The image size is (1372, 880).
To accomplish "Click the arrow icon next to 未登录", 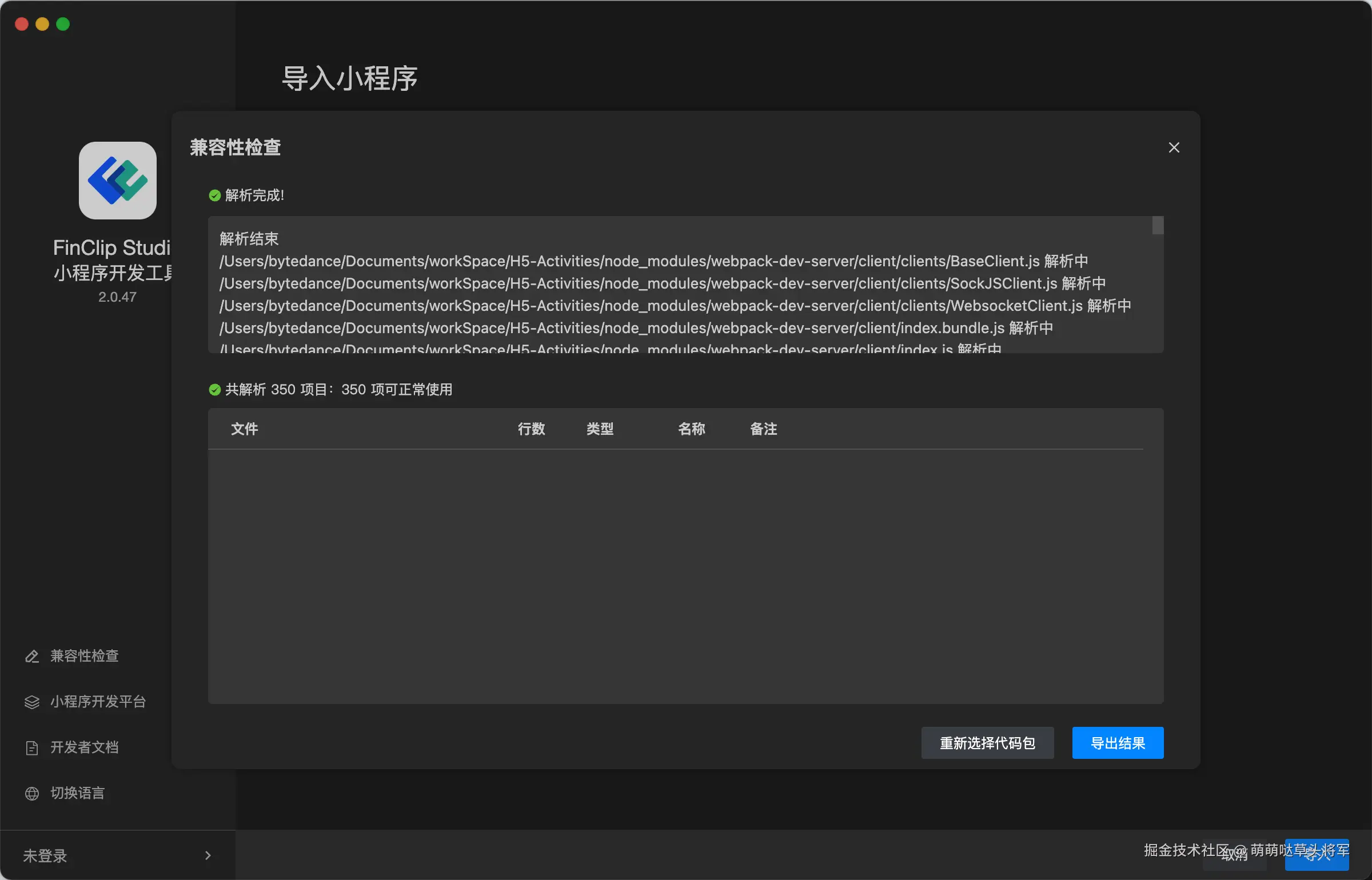I will (208, 855).
